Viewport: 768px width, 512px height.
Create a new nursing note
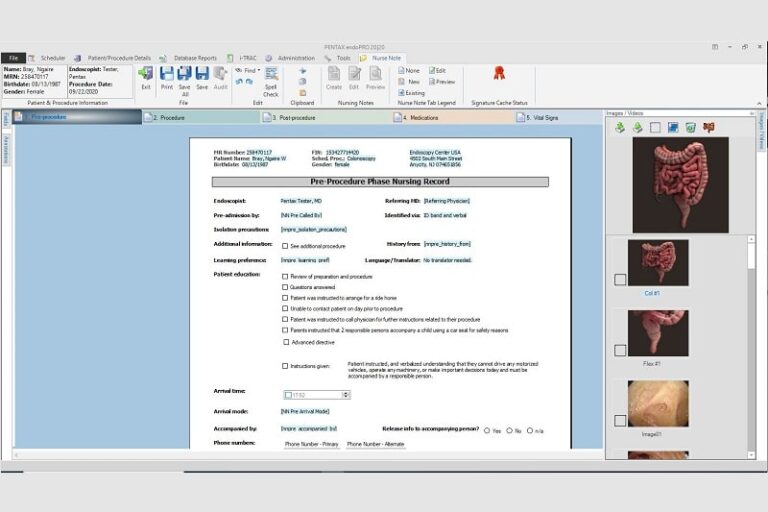[334, 76]
